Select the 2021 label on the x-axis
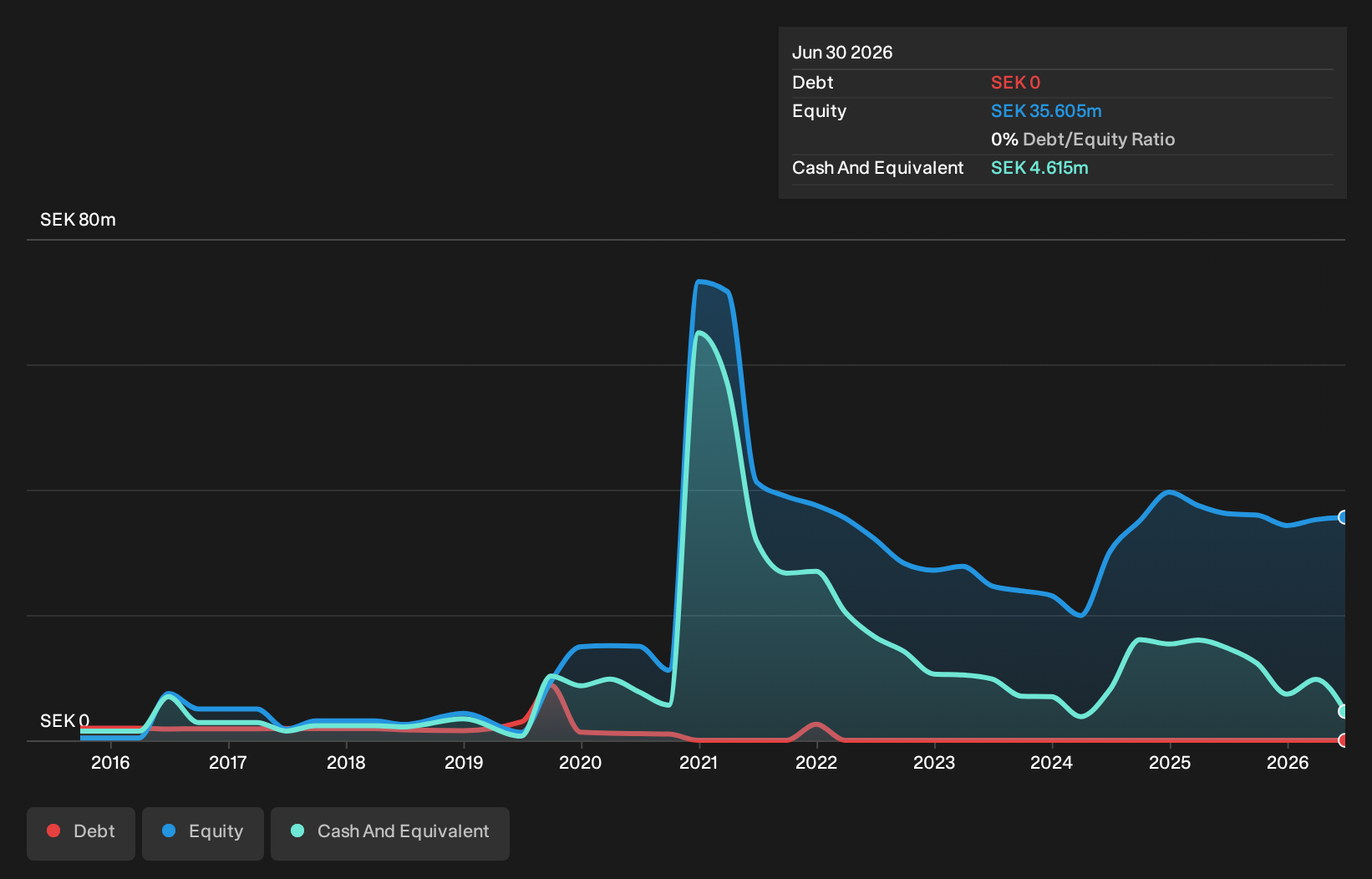Viewport: 1372px width, 879px height. (699, 763)
